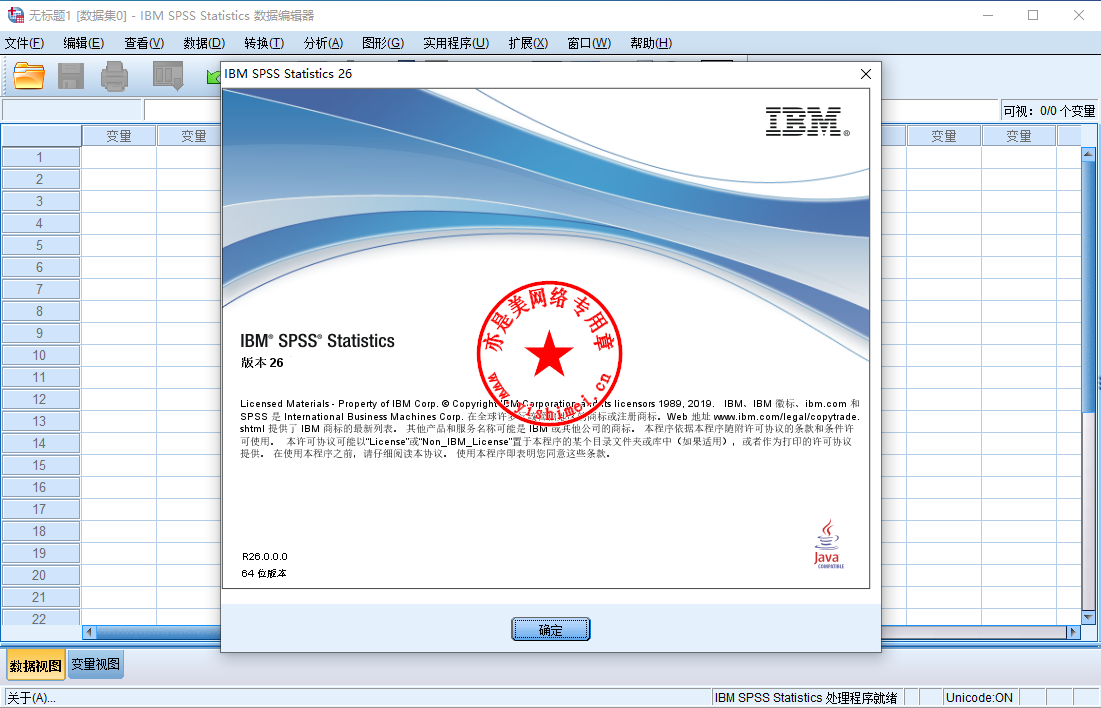Open the 数据(D) menu
1101x708 pixels.
tap(204, 43)
